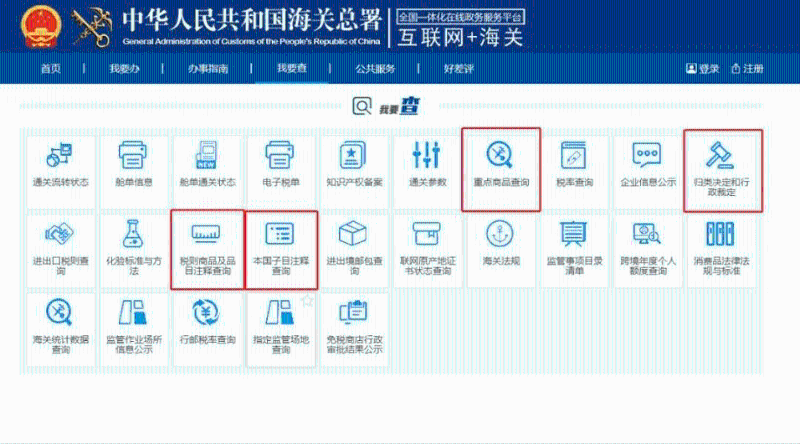Screen dimensions: 800x444
Task: Open 我要办 navigation tab
Action: (124, 68)
